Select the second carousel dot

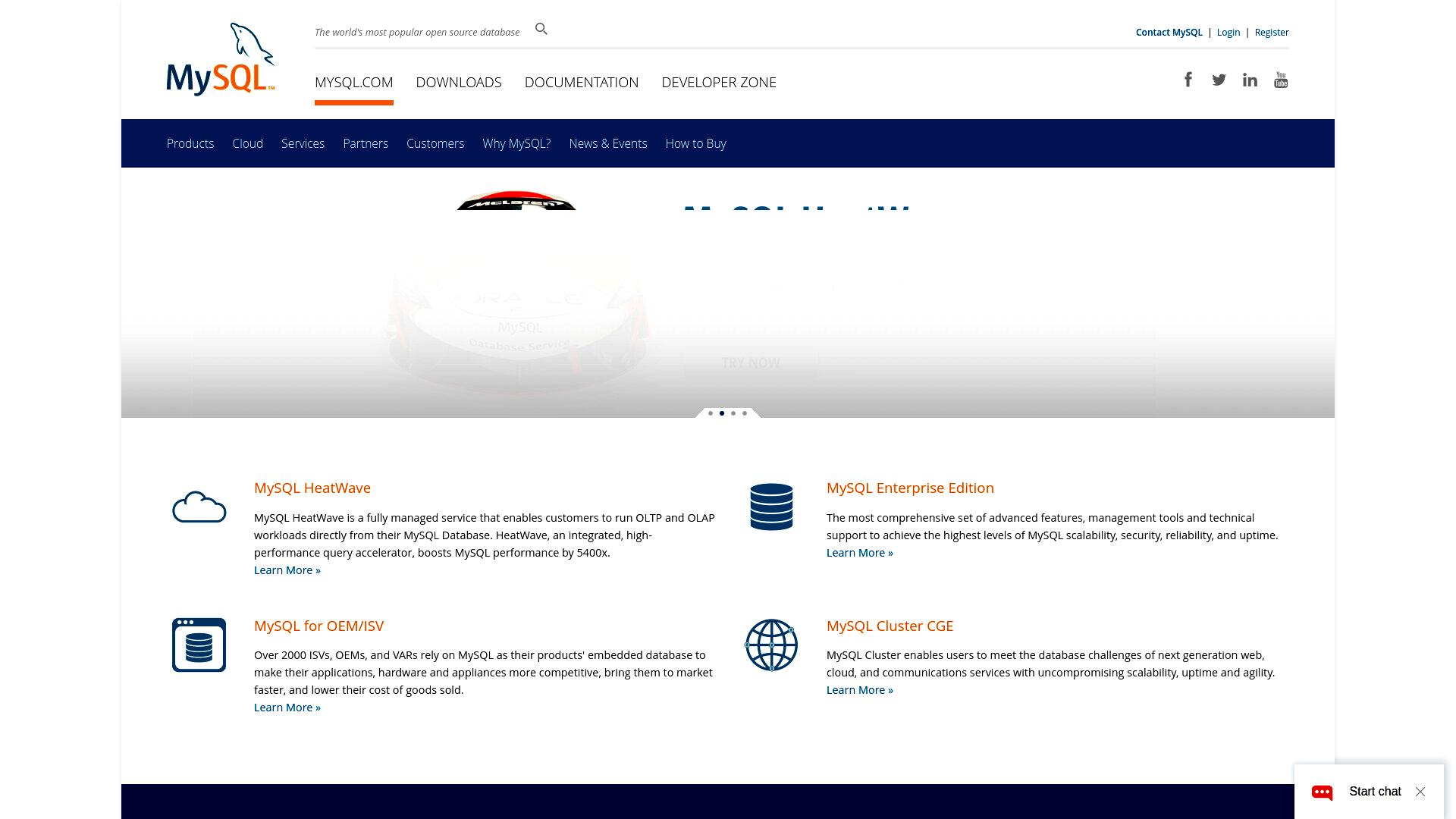pyautogui.click(x=722, y=413)
